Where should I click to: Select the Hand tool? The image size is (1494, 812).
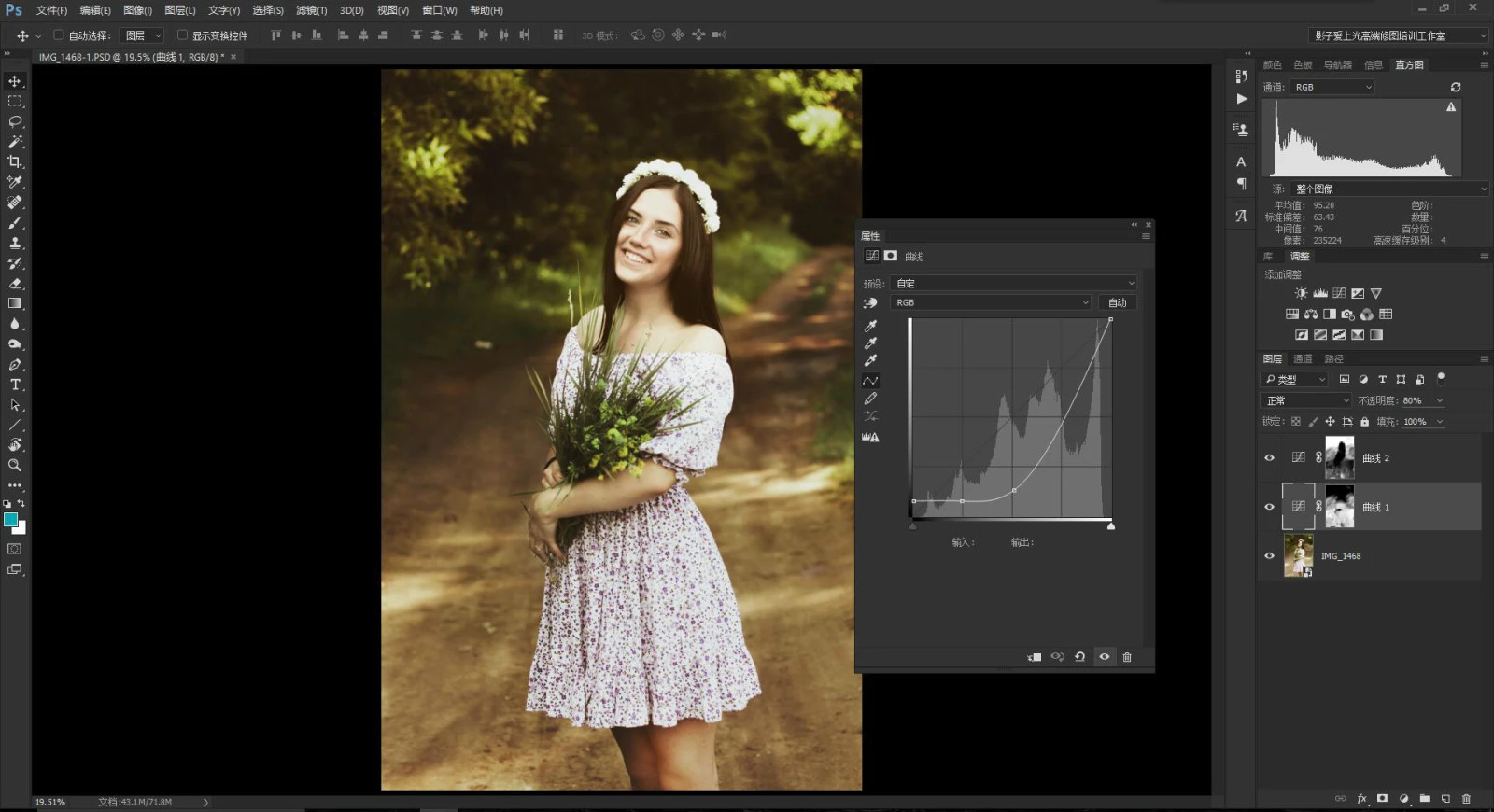point(15,445)
